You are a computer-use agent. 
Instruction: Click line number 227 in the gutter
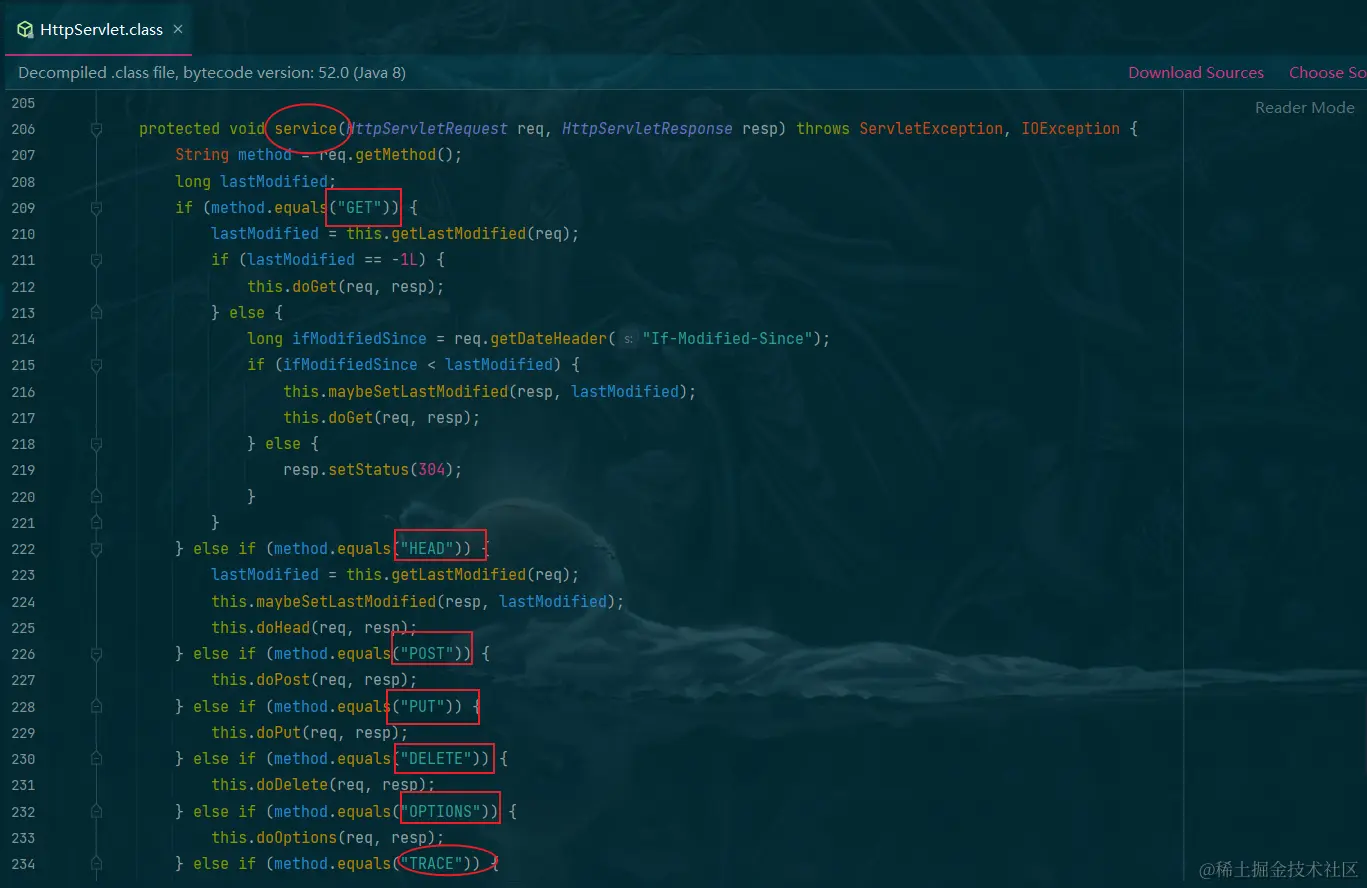pos(22,680)
